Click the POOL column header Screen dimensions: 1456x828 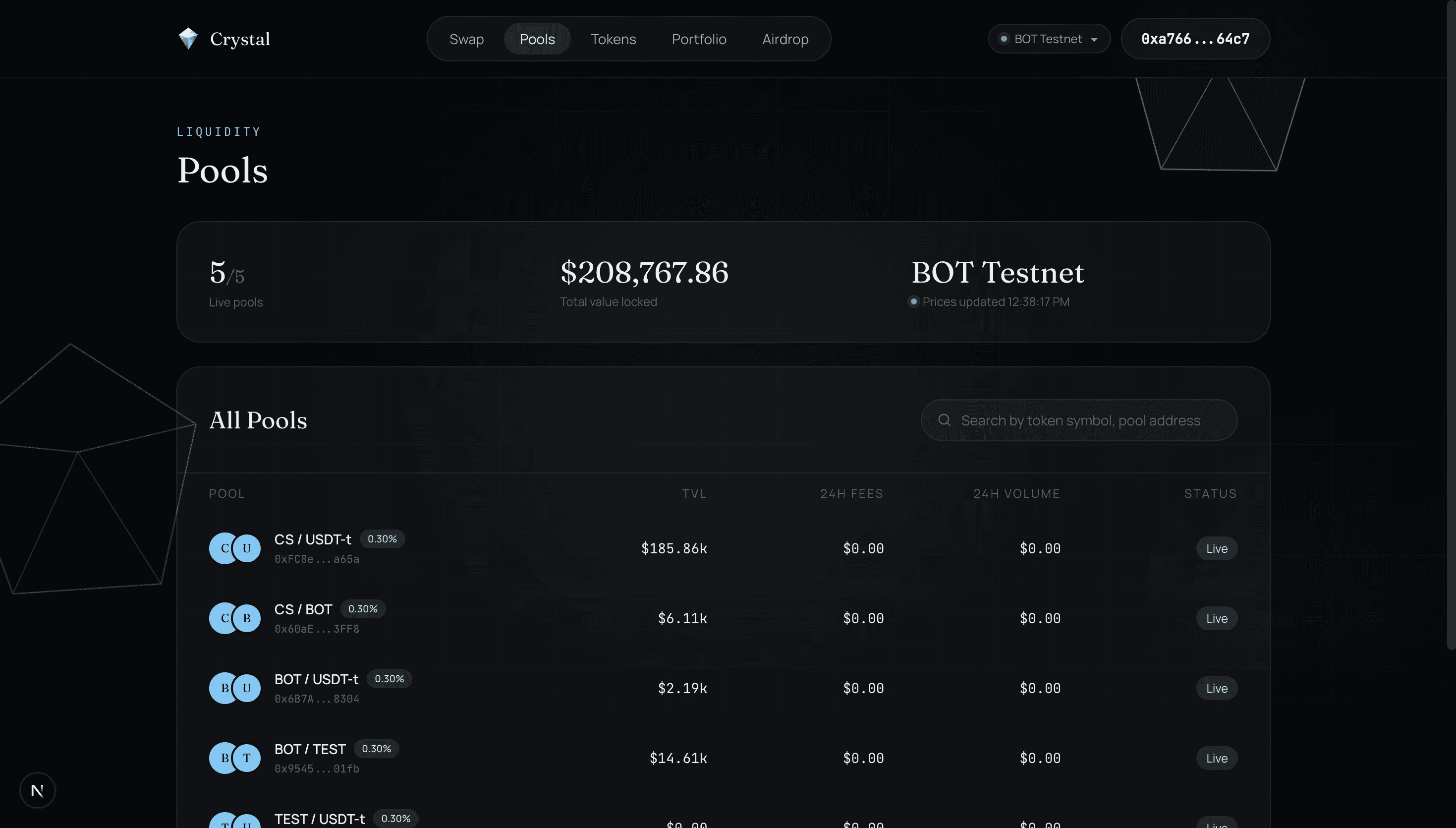point(227,493)
